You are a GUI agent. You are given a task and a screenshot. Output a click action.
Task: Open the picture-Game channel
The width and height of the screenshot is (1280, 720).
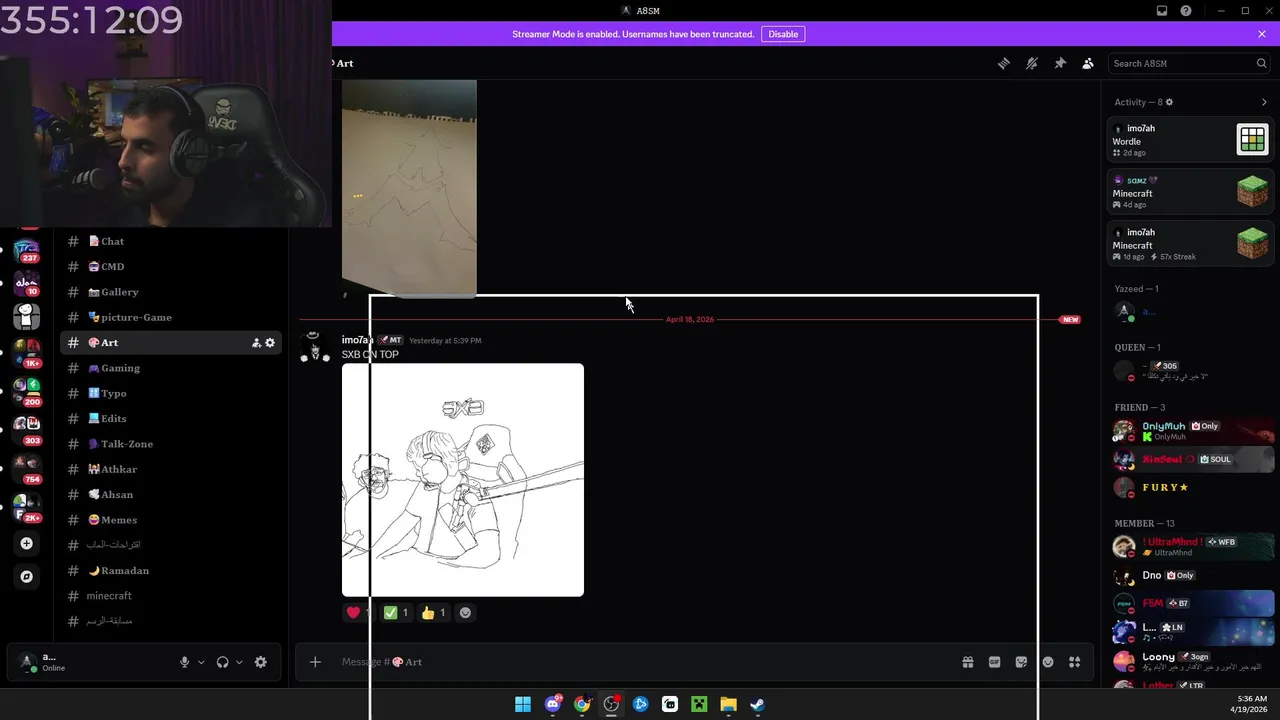(x=170, y=317)
